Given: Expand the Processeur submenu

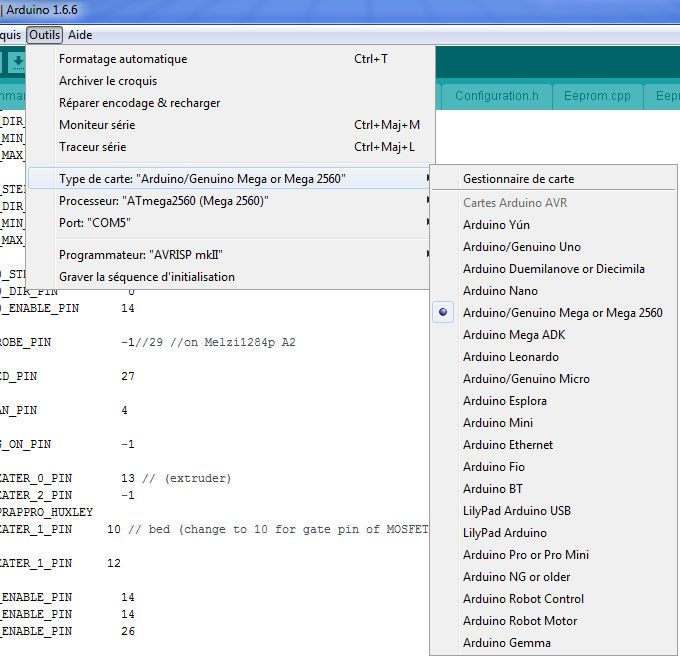Looking at the screenshot, I should click(229, 201).
